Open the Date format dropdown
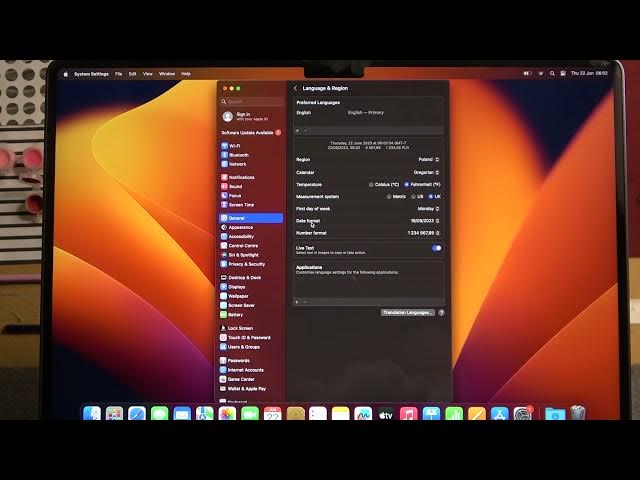Image resolution: width=640 pixels, height=480 pixels. (425, 221)
